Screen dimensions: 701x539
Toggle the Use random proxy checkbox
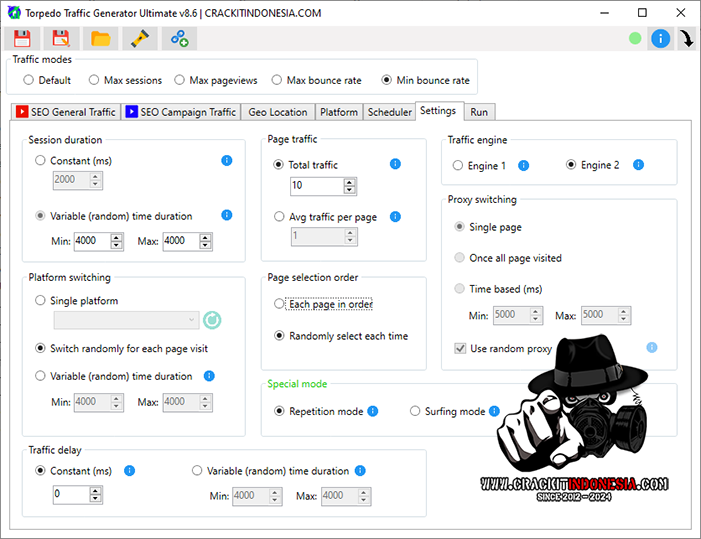click(460, 348)
